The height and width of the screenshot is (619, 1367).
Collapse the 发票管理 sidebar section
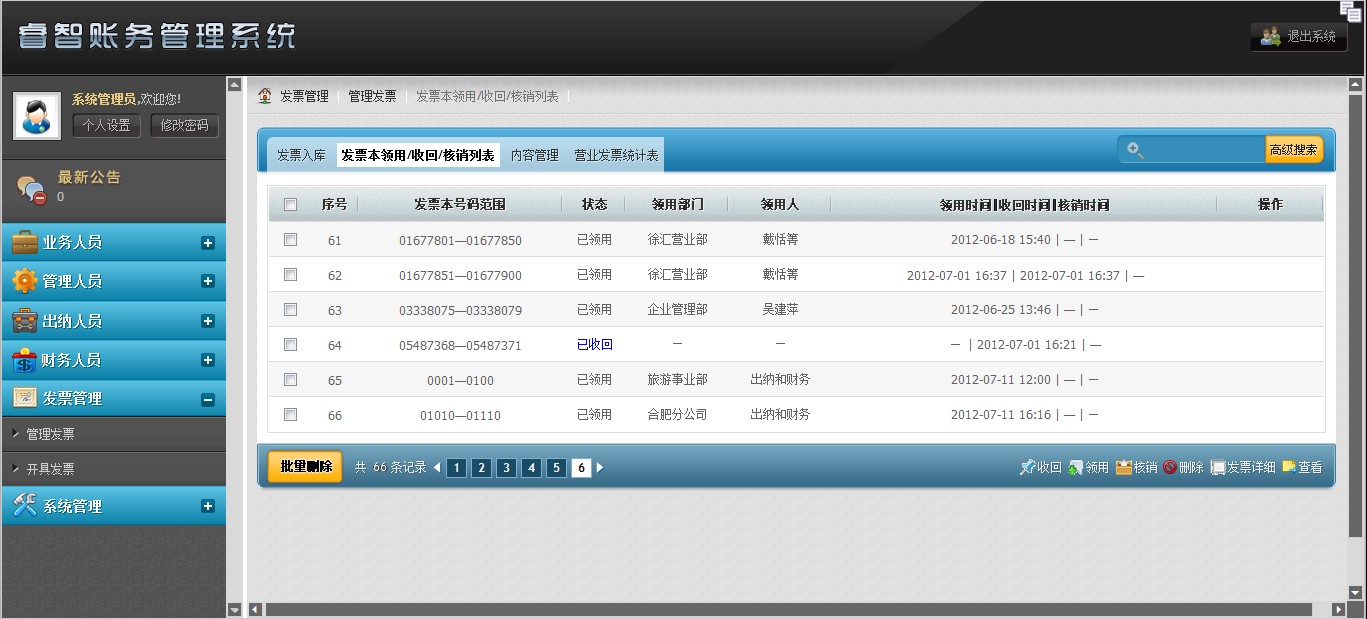[x=208, y=399]
